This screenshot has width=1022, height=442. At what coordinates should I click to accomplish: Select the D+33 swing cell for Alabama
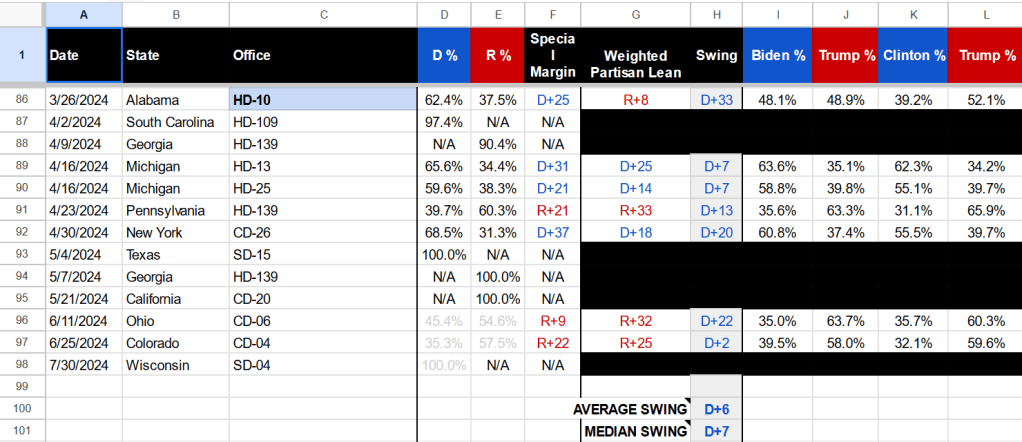point(715,100)
